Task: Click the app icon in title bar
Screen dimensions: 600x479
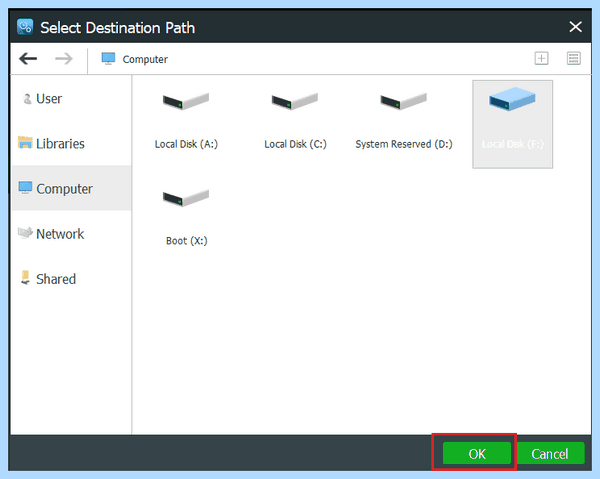Action: click(x=25, y=27)
